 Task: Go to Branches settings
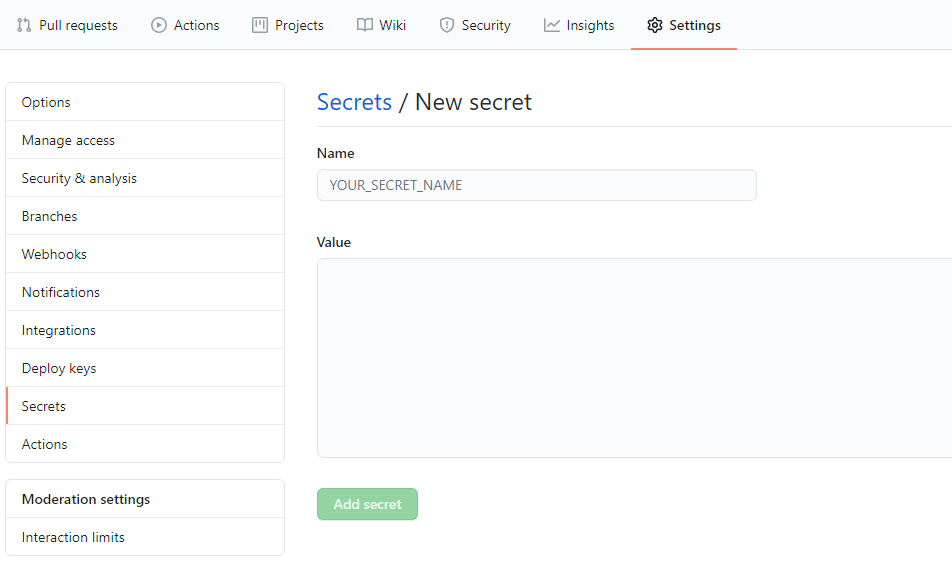tap(145, 216)
